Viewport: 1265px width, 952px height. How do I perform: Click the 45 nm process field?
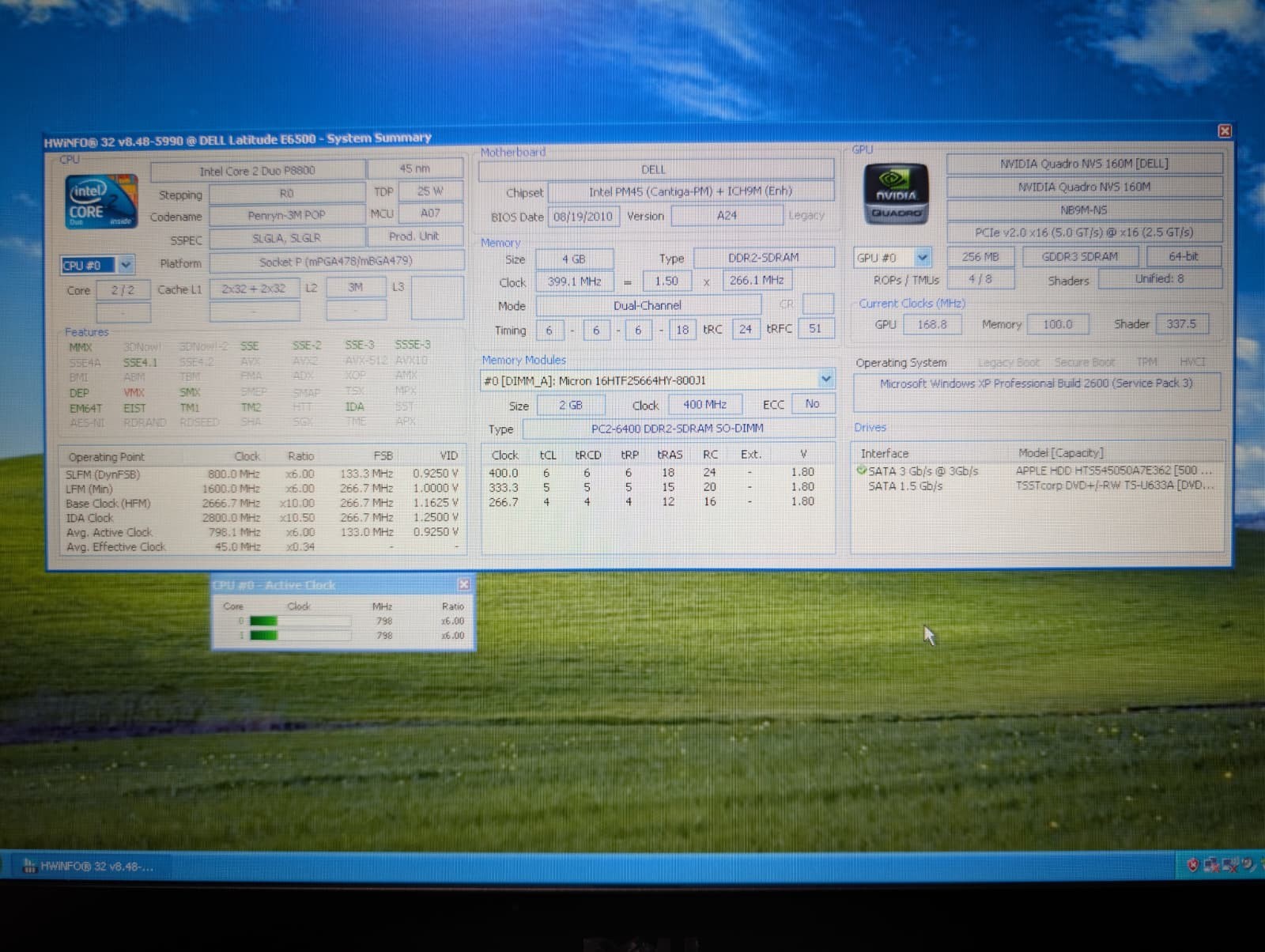click(x=415, y=168)
